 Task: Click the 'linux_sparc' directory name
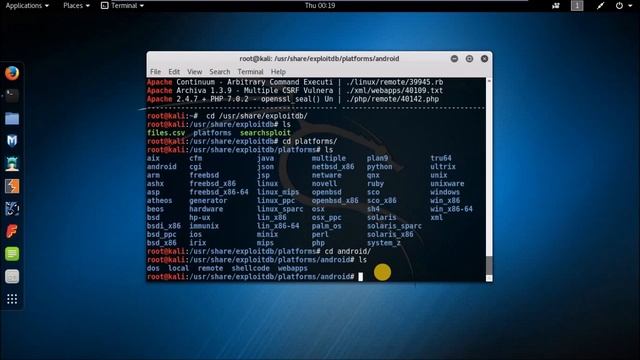(280, 209)
